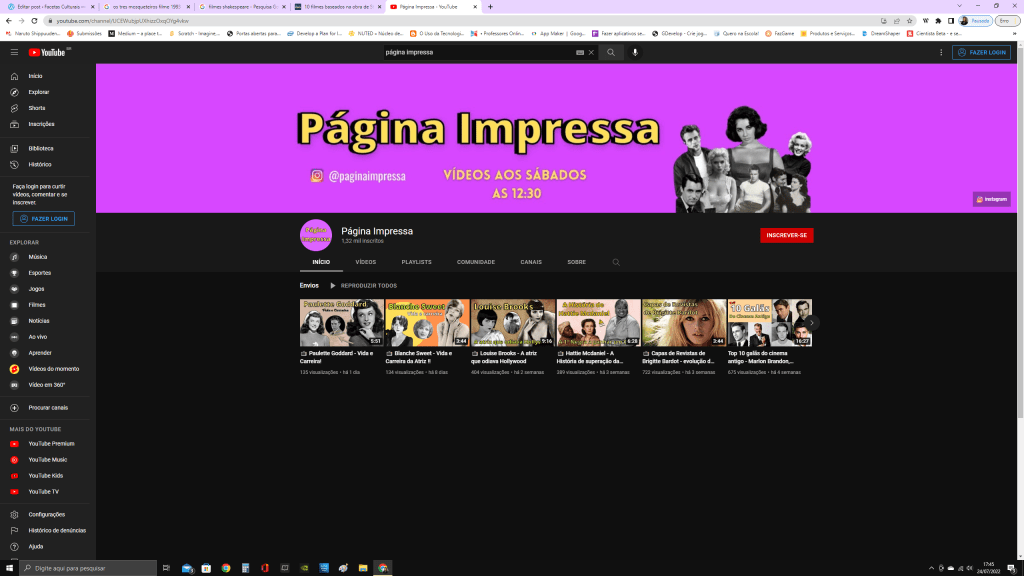Open Shorts from the sidebar
The width and height of the screenshot is (1024, 576).
coord(36,108)
